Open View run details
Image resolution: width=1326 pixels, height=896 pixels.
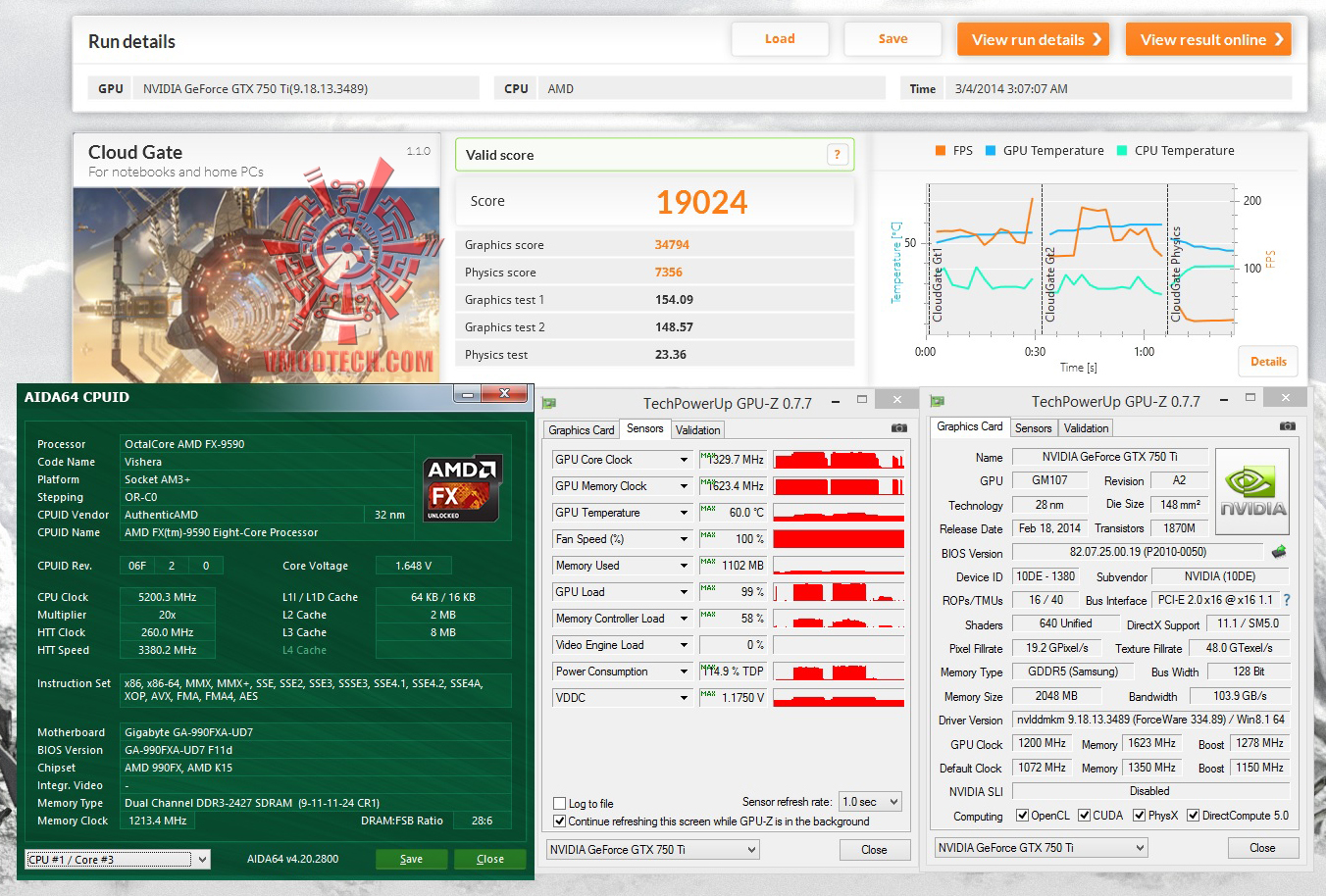coord(1034,39)
